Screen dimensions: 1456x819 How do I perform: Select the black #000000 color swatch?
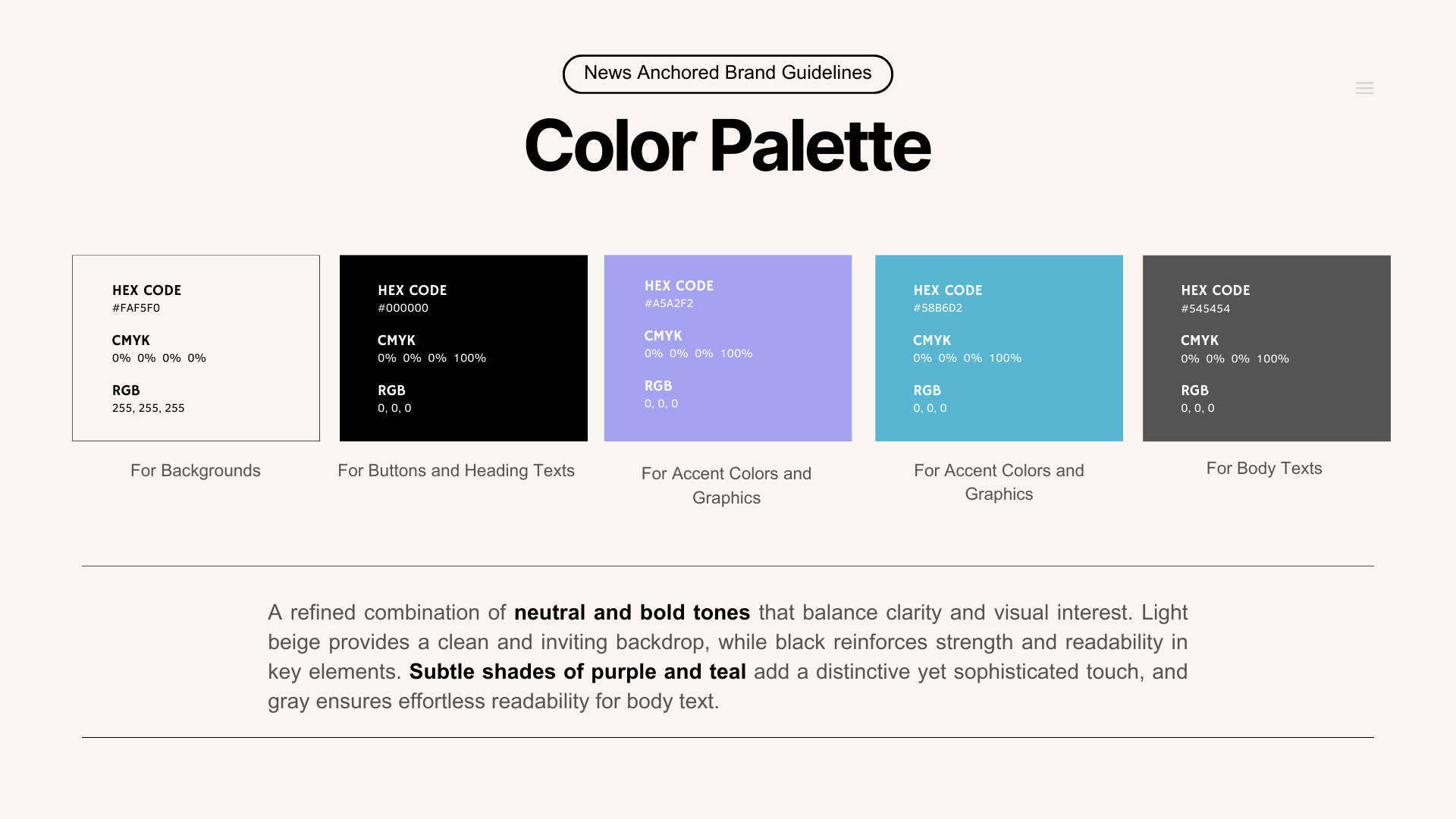463,348
